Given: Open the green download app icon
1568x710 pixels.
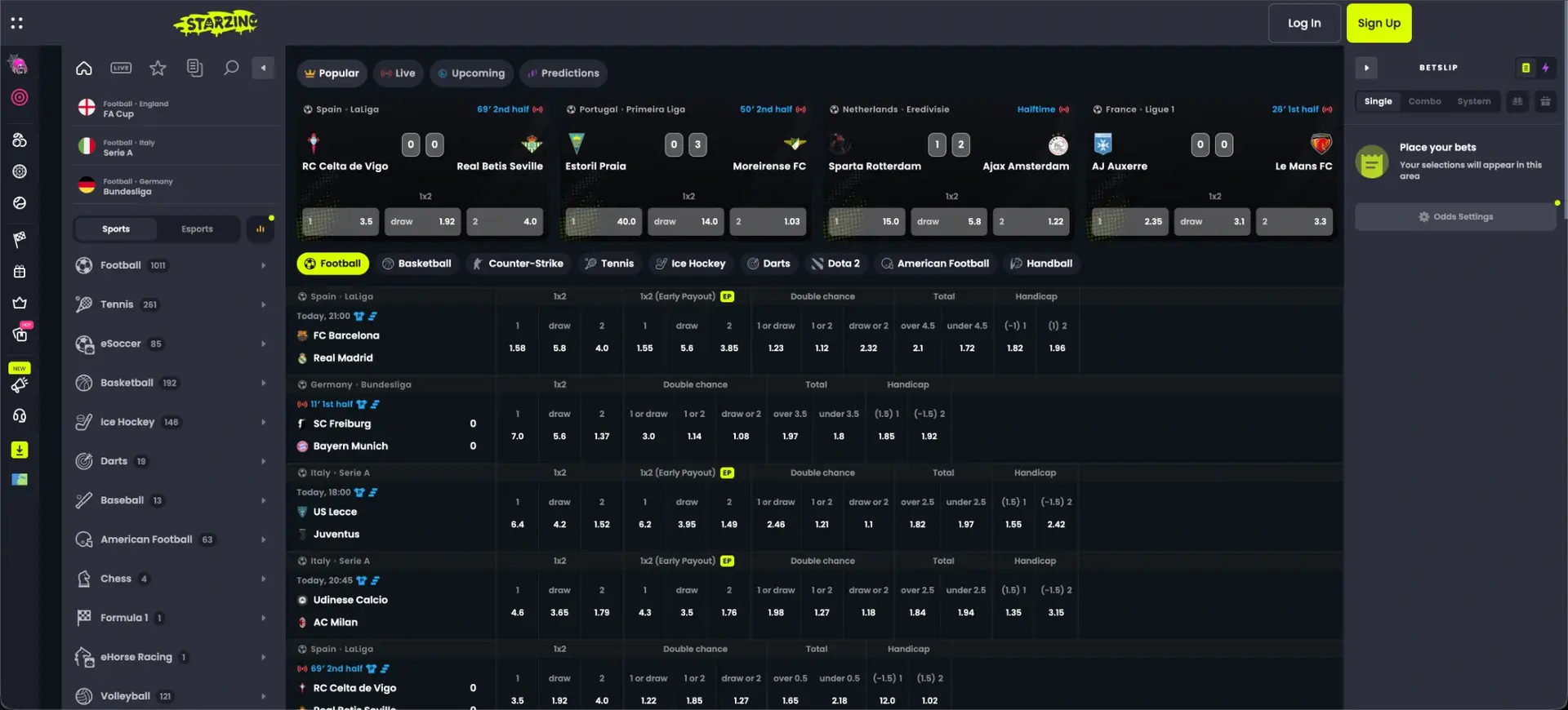Looking at the screenshot, I should [20, 450].
